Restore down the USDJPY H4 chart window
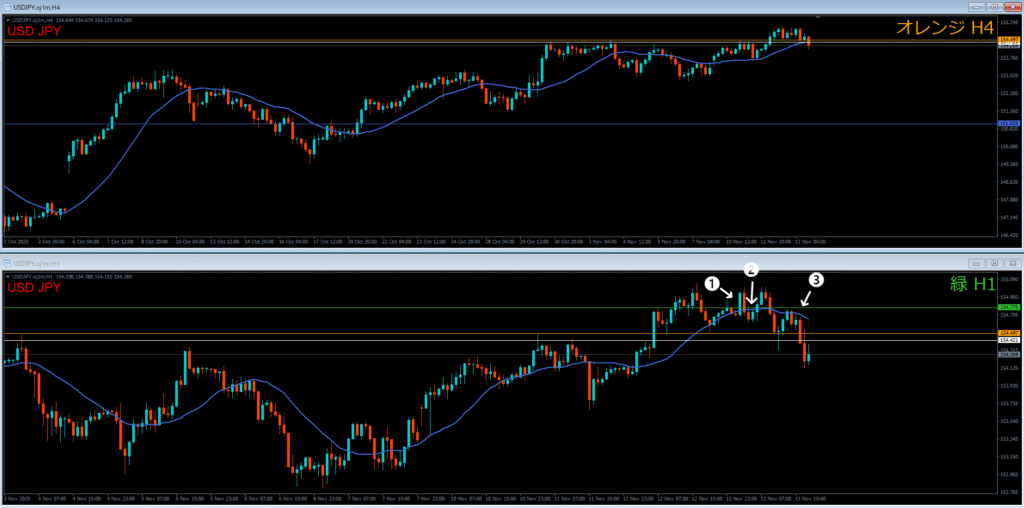This screenshot has height=508, width=1024. (994, 7)
